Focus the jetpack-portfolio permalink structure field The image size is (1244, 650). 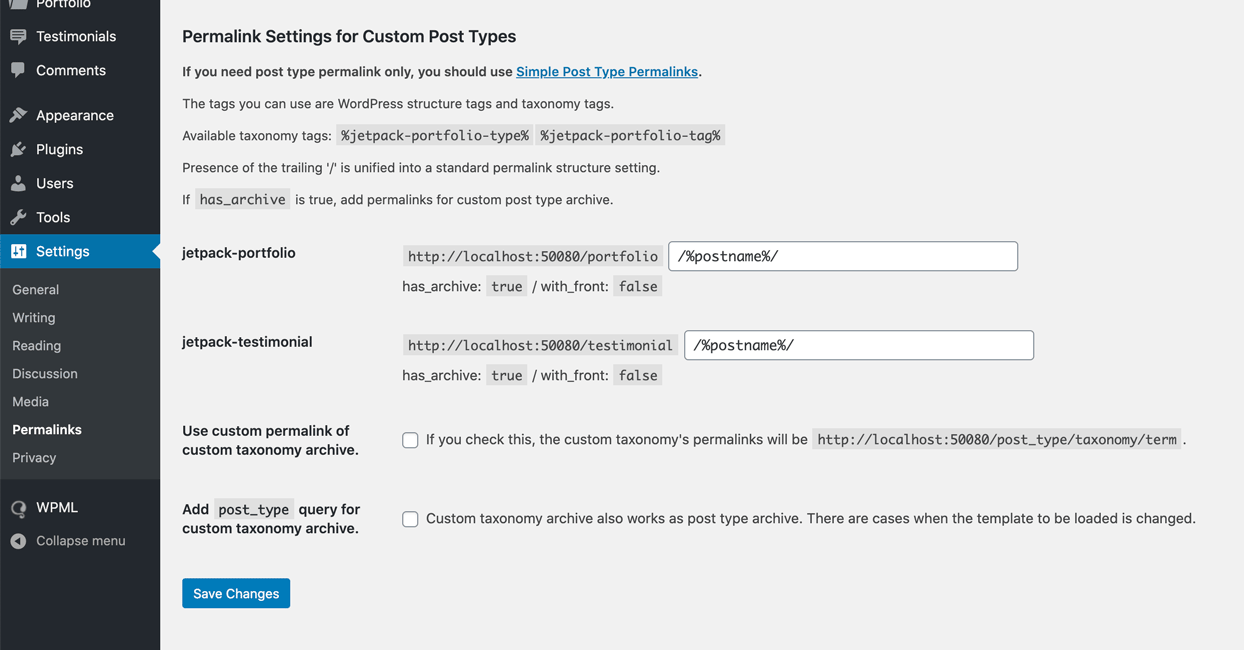(x=842, y=256)
